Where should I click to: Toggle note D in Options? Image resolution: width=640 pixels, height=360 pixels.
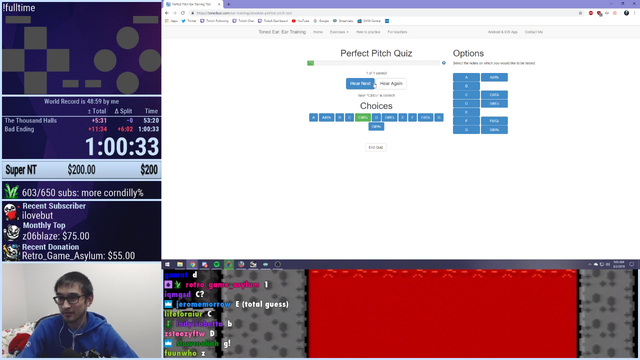(x=466, y=103)
